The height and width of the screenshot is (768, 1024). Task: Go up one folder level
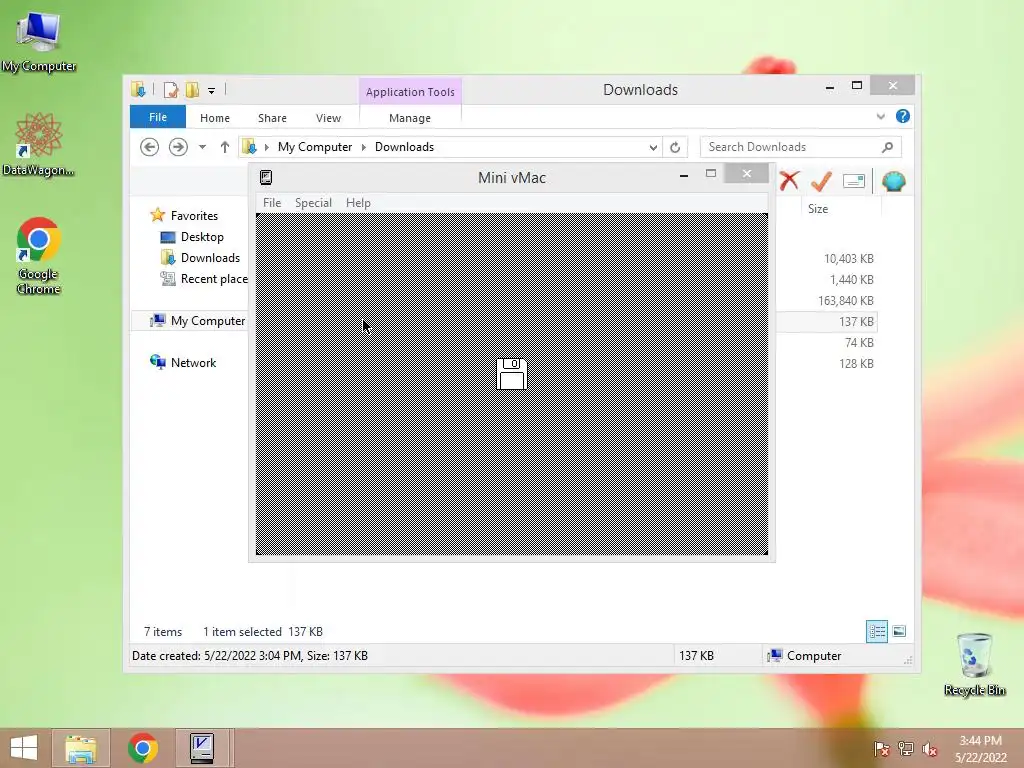tap(225, 147)
